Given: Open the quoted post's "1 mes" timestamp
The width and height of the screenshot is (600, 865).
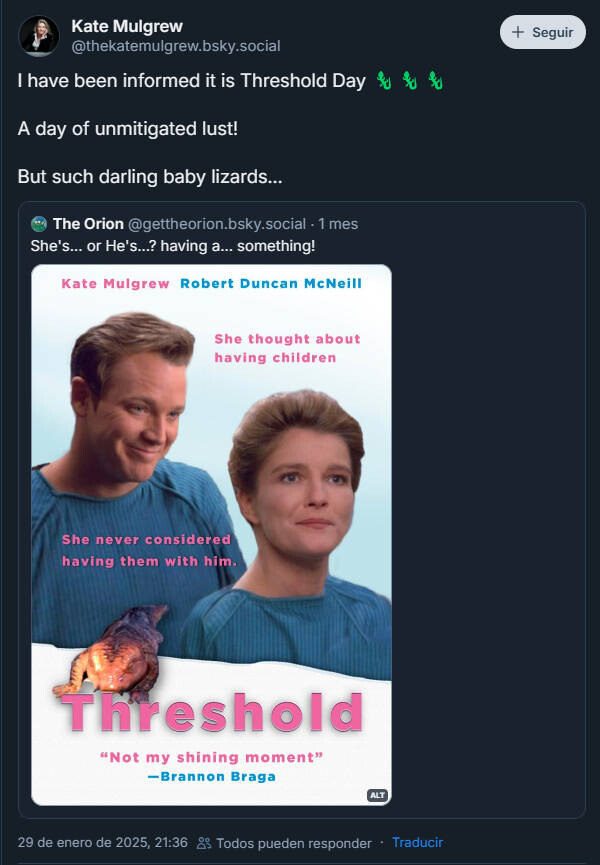Looking at the screenshot, I should [338, 224].
